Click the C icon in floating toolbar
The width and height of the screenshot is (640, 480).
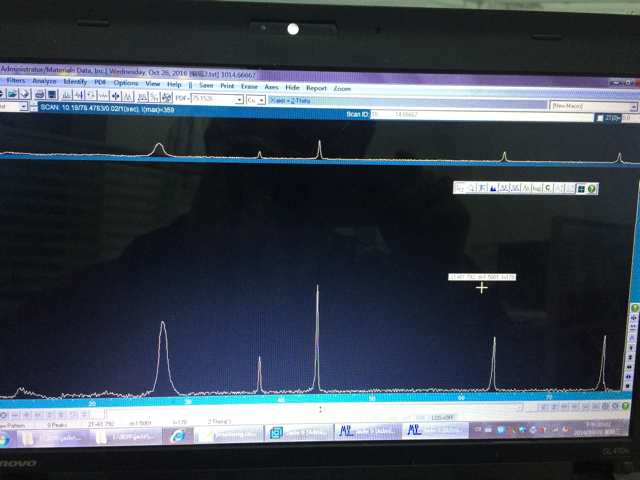click(x=548, y=188)
